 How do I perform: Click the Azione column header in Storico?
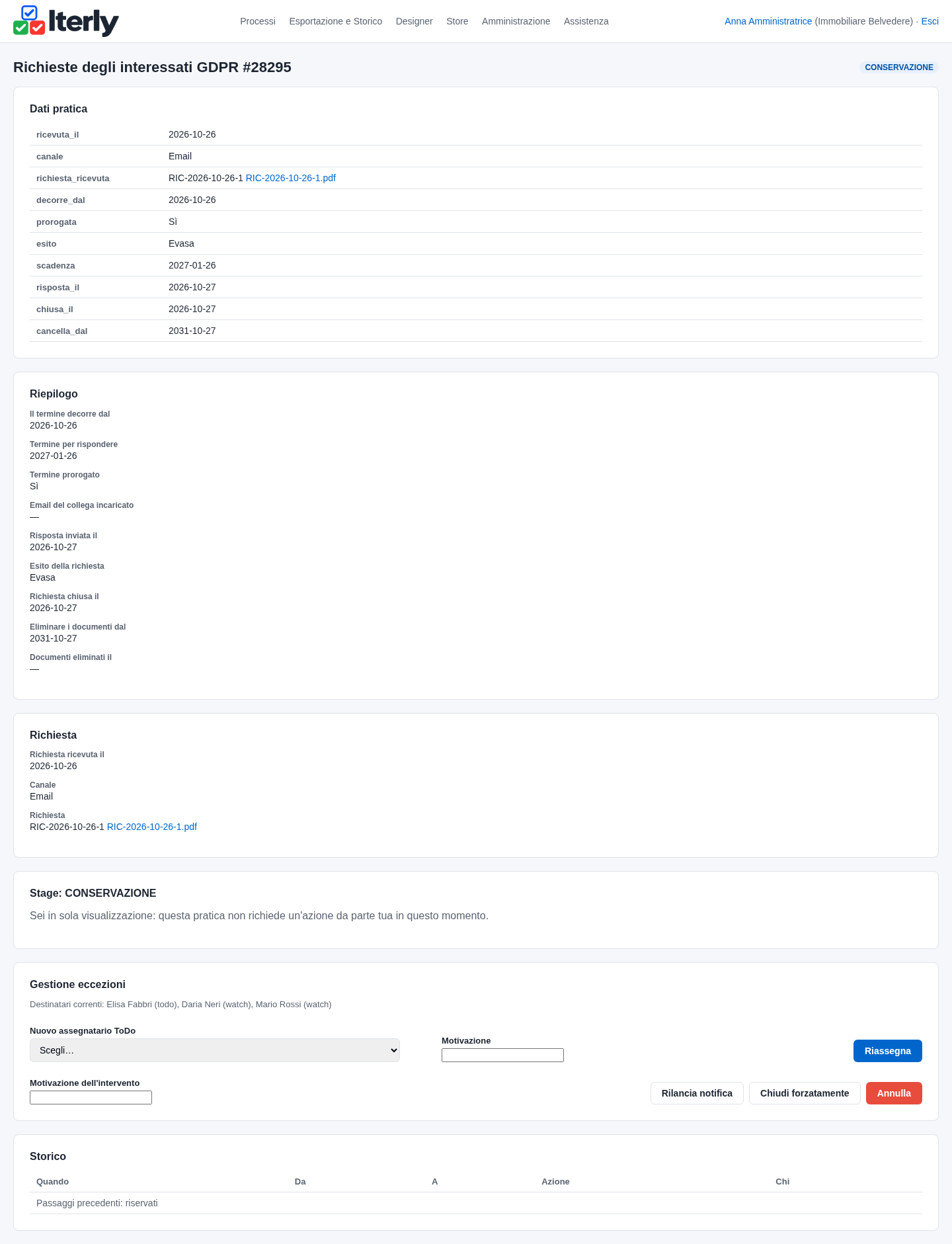click(555, 1182)
